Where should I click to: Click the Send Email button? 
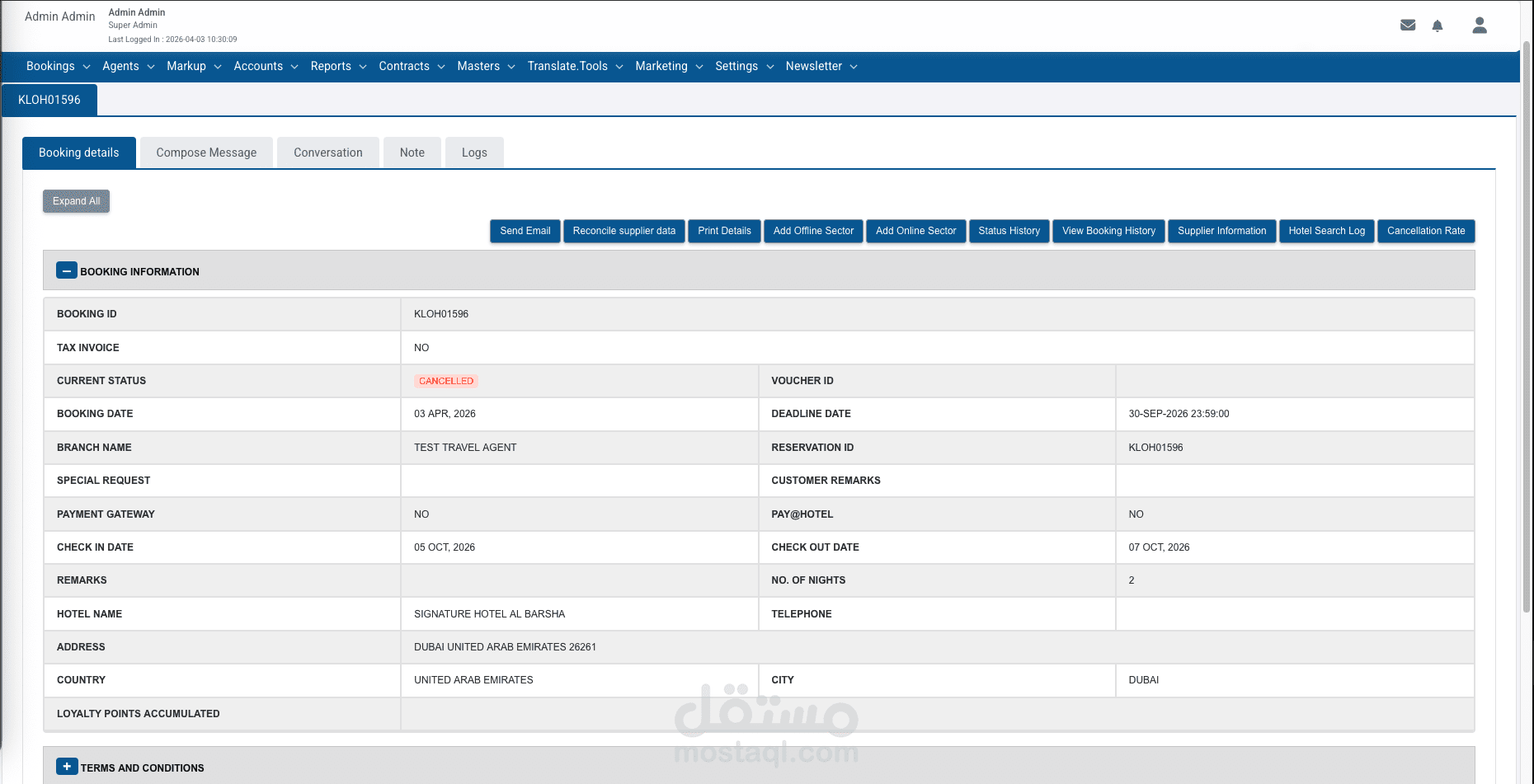click(x=525, y=231)
